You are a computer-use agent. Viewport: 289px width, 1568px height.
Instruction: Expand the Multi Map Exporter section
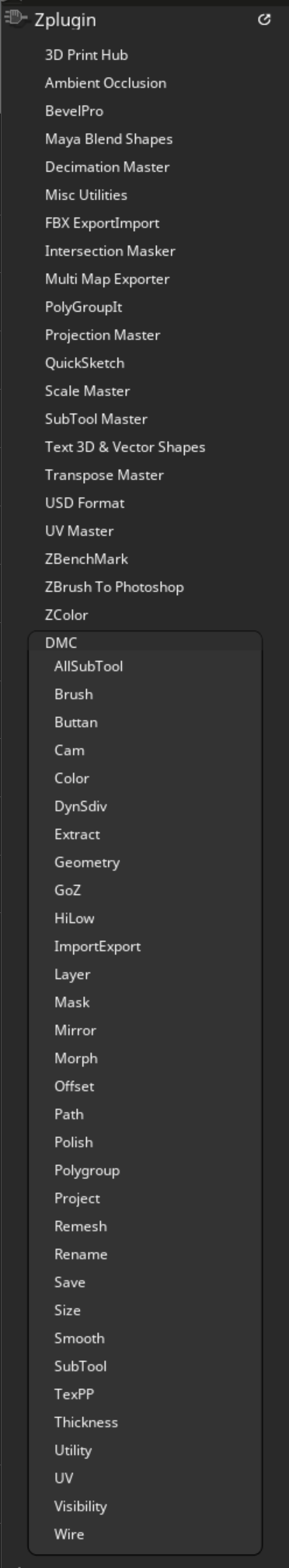click(x=107, y=279)
